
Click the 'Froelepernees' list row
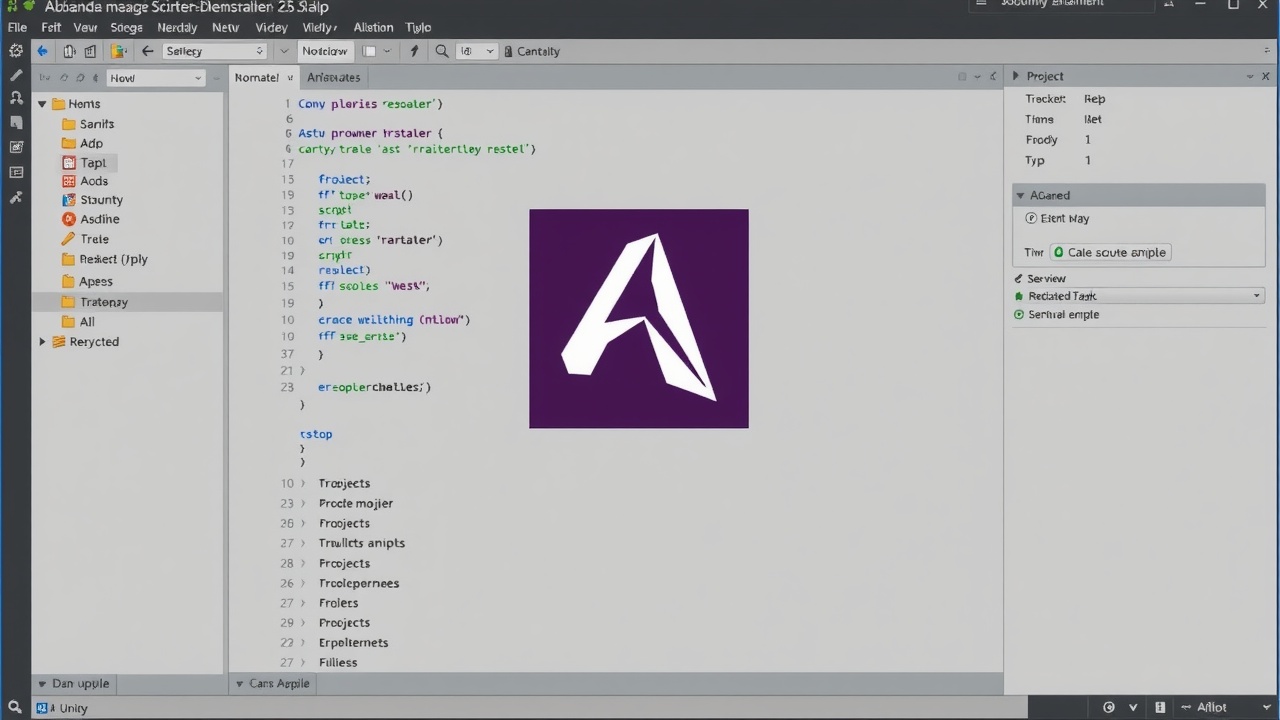(359, 583)
